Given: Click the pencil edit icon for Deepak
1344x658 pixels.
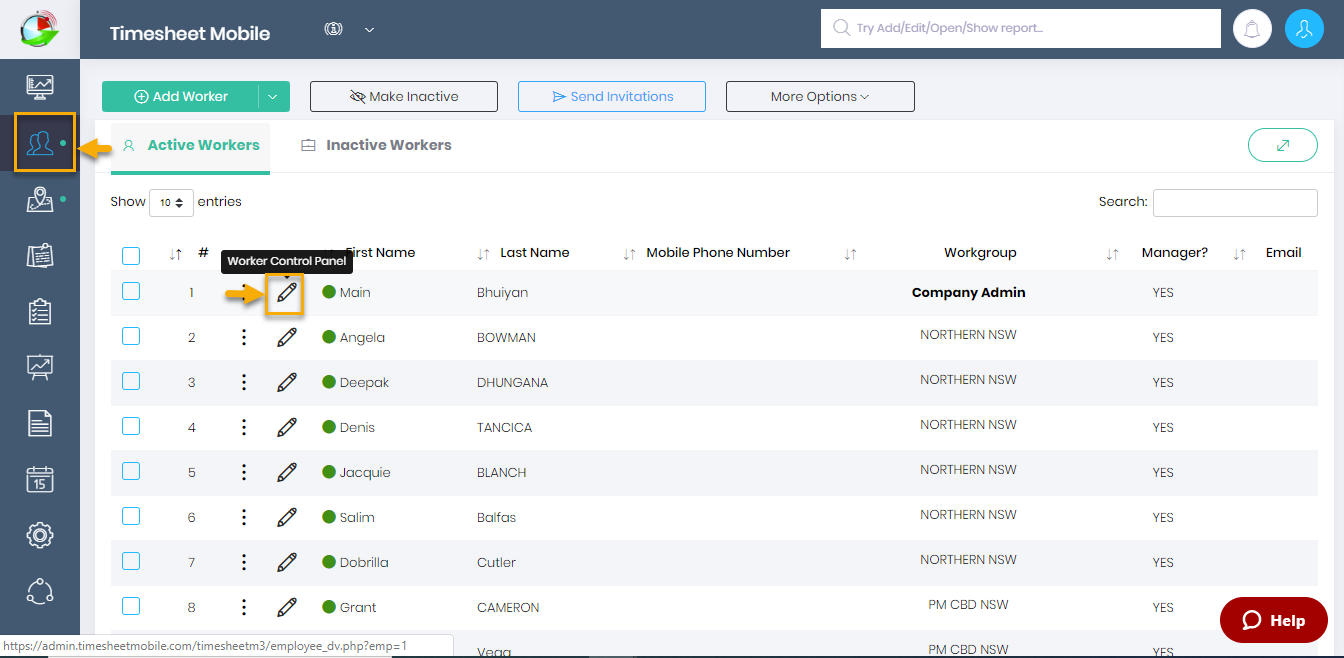Looking at the screenshot, I should [x=287, y=382].
